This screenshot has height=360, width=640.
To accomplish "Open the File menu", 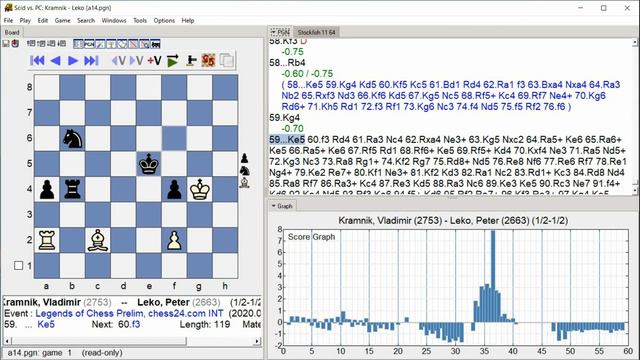I will point(8,20).
